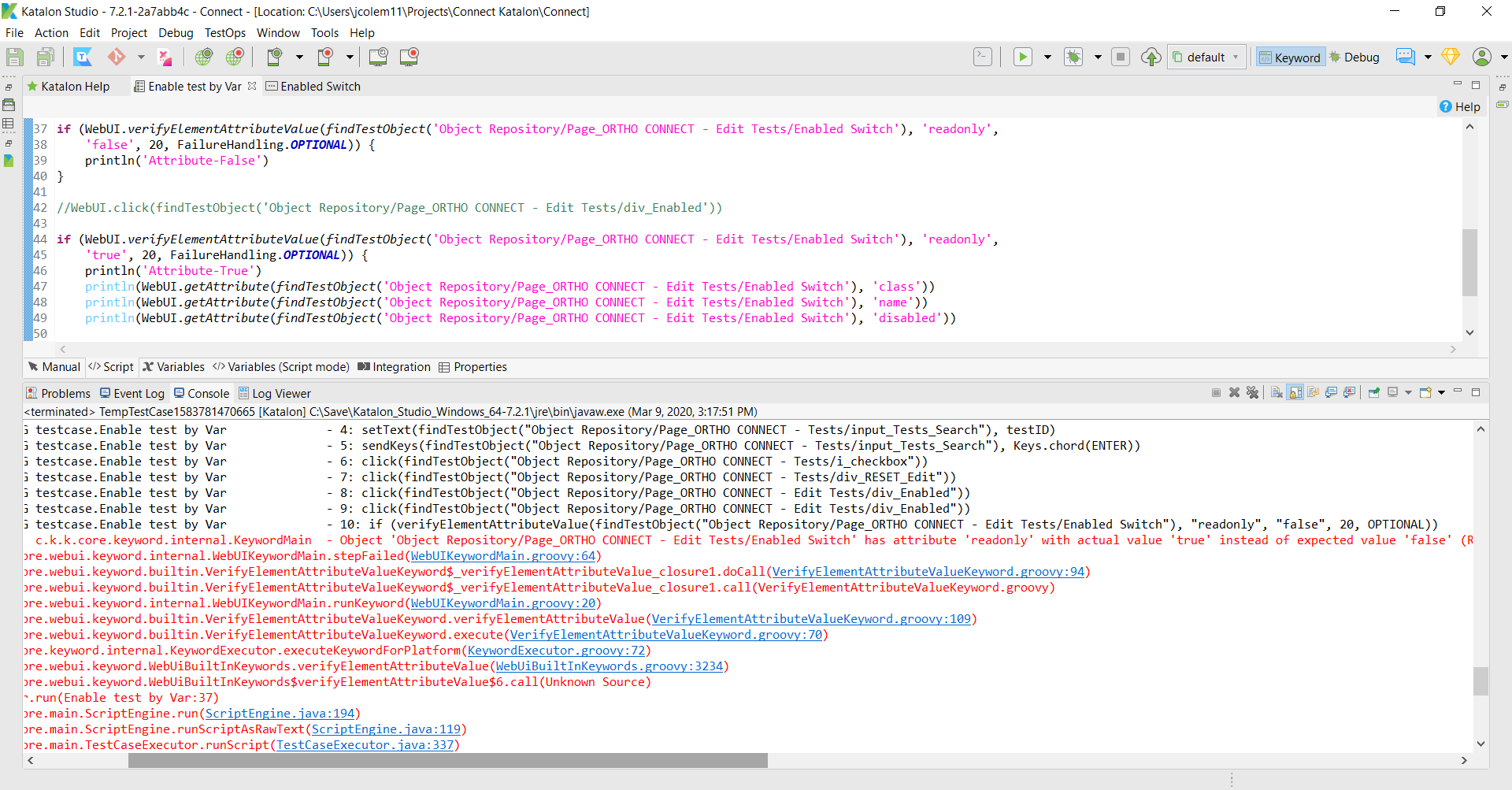
Task: Open the command builder terminal icon
Action: point(983,57)
